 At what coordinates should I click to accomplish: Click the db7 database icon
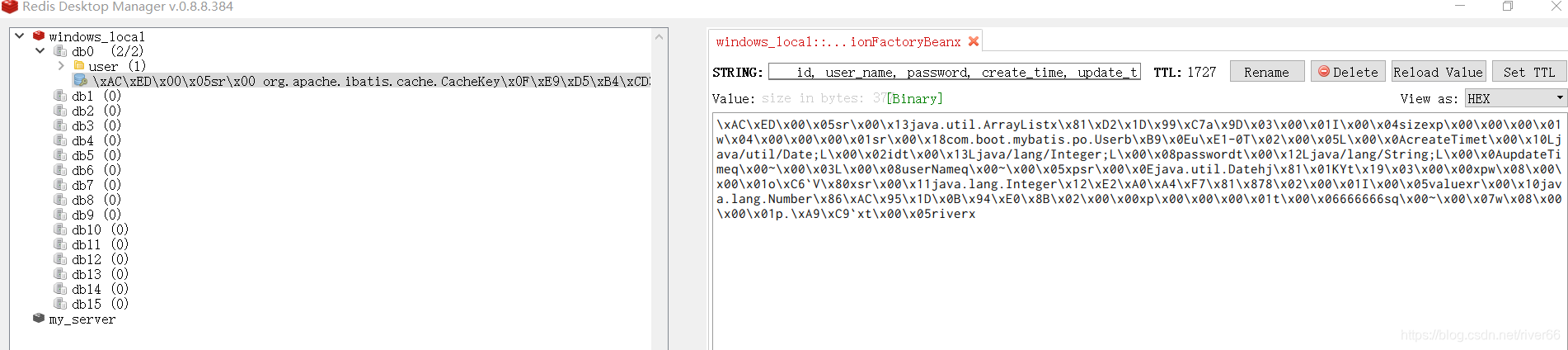point(59,185)
